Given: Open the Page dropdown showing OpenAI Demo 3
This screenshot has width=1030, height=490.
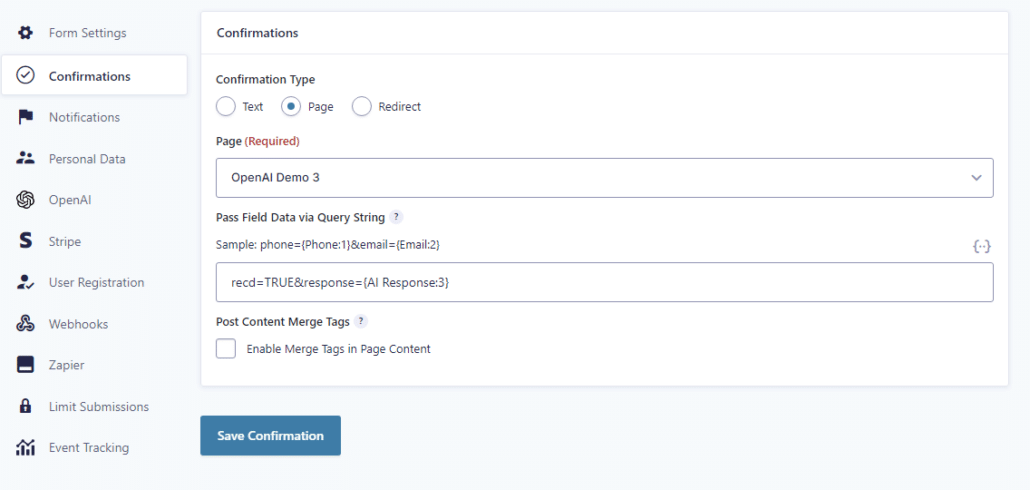Looking at the screenshot, I should point(604,178).
